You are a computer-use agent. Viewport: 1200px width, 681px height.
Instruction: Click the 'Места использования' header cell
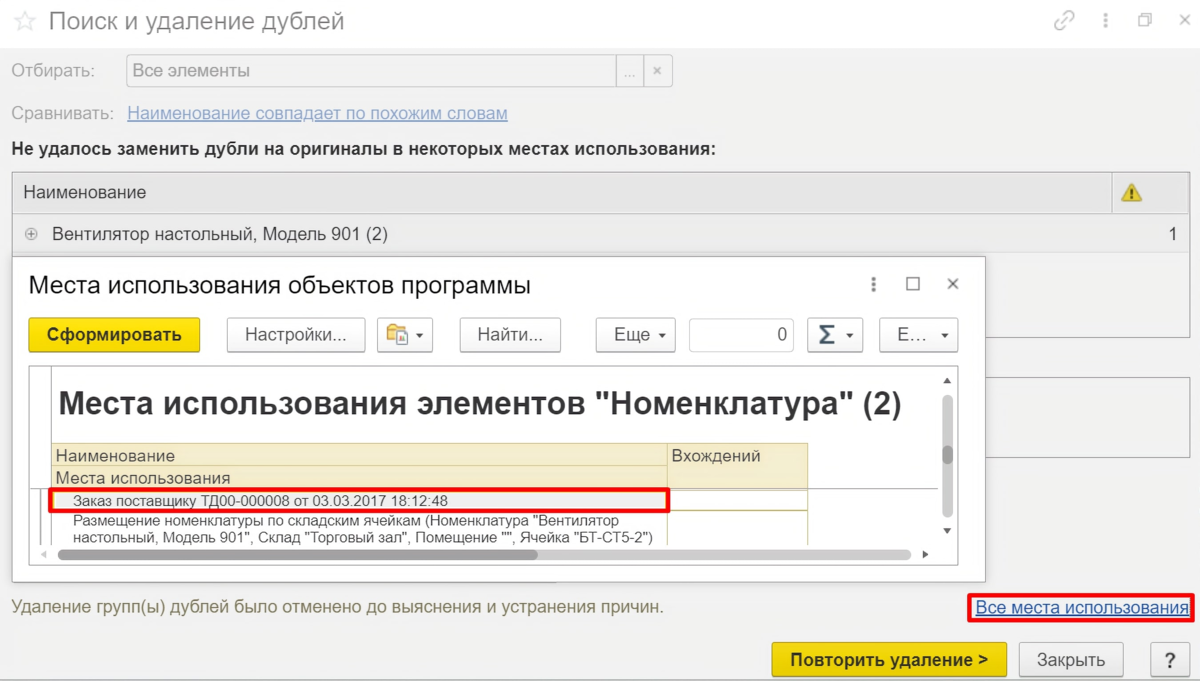[359, 478]
